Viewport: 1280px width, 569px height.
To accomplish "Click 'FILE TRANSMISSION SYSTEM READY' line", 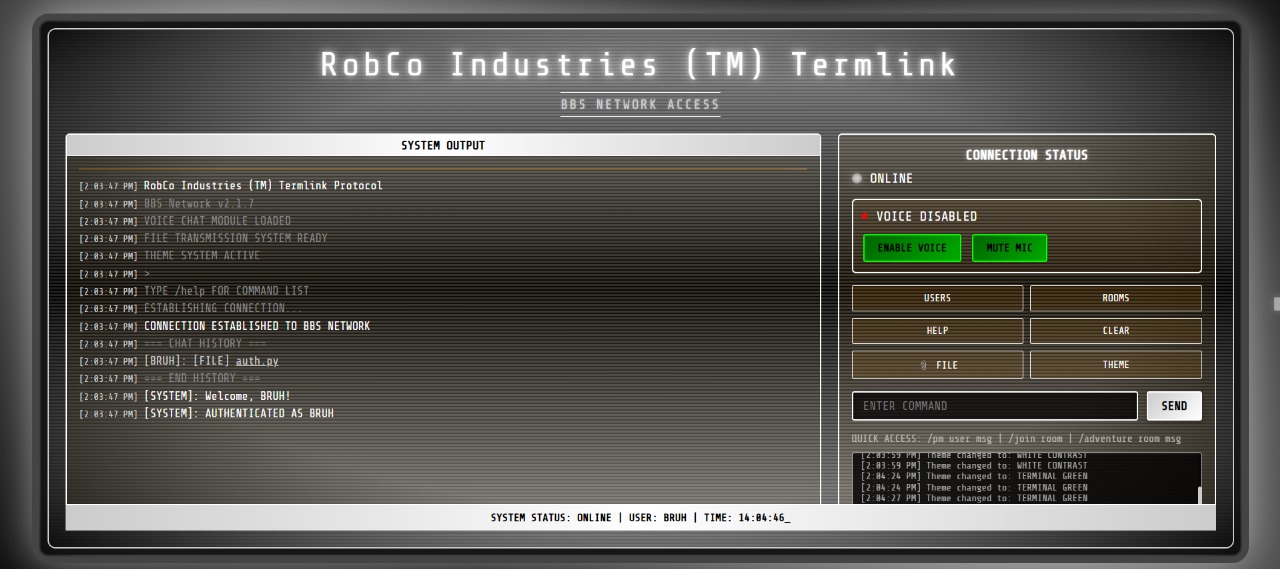I will pos(236,238).
